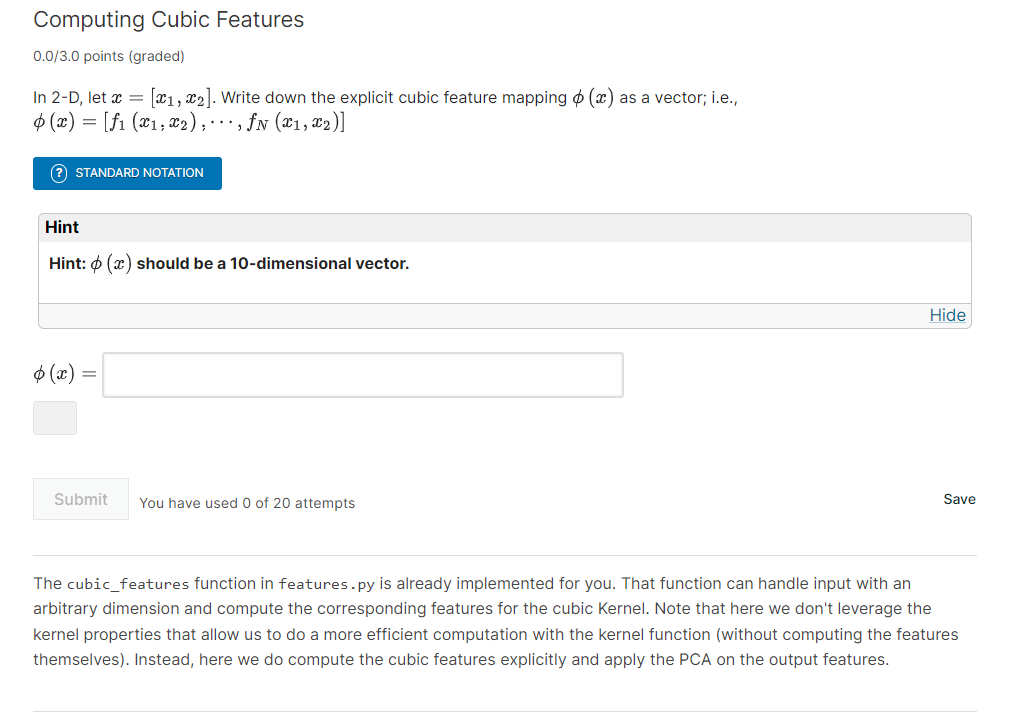The height and width of the screenshot is (718, 1011).
Task: Click the attempts used counter text
Action: point(247,503)
